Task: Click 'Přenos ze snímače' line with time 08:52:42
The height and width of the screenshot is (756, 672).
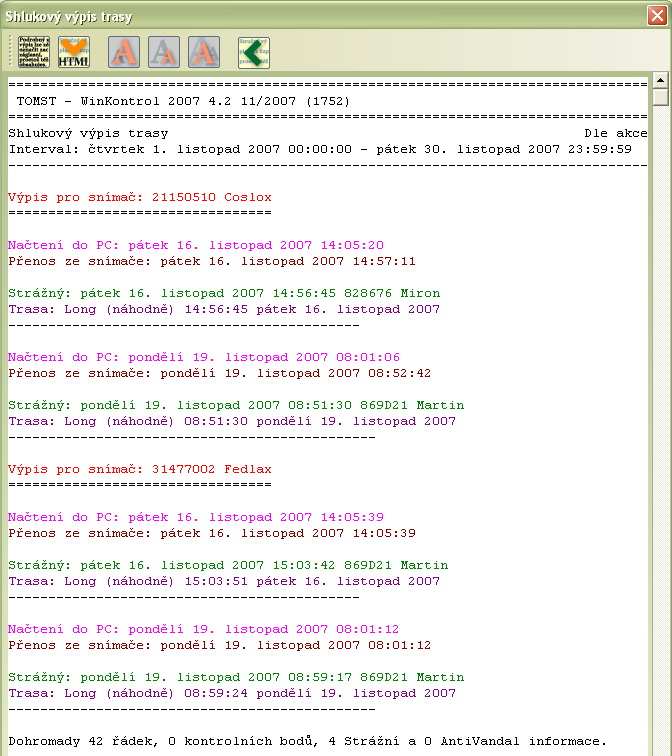Action: [220, 373]
